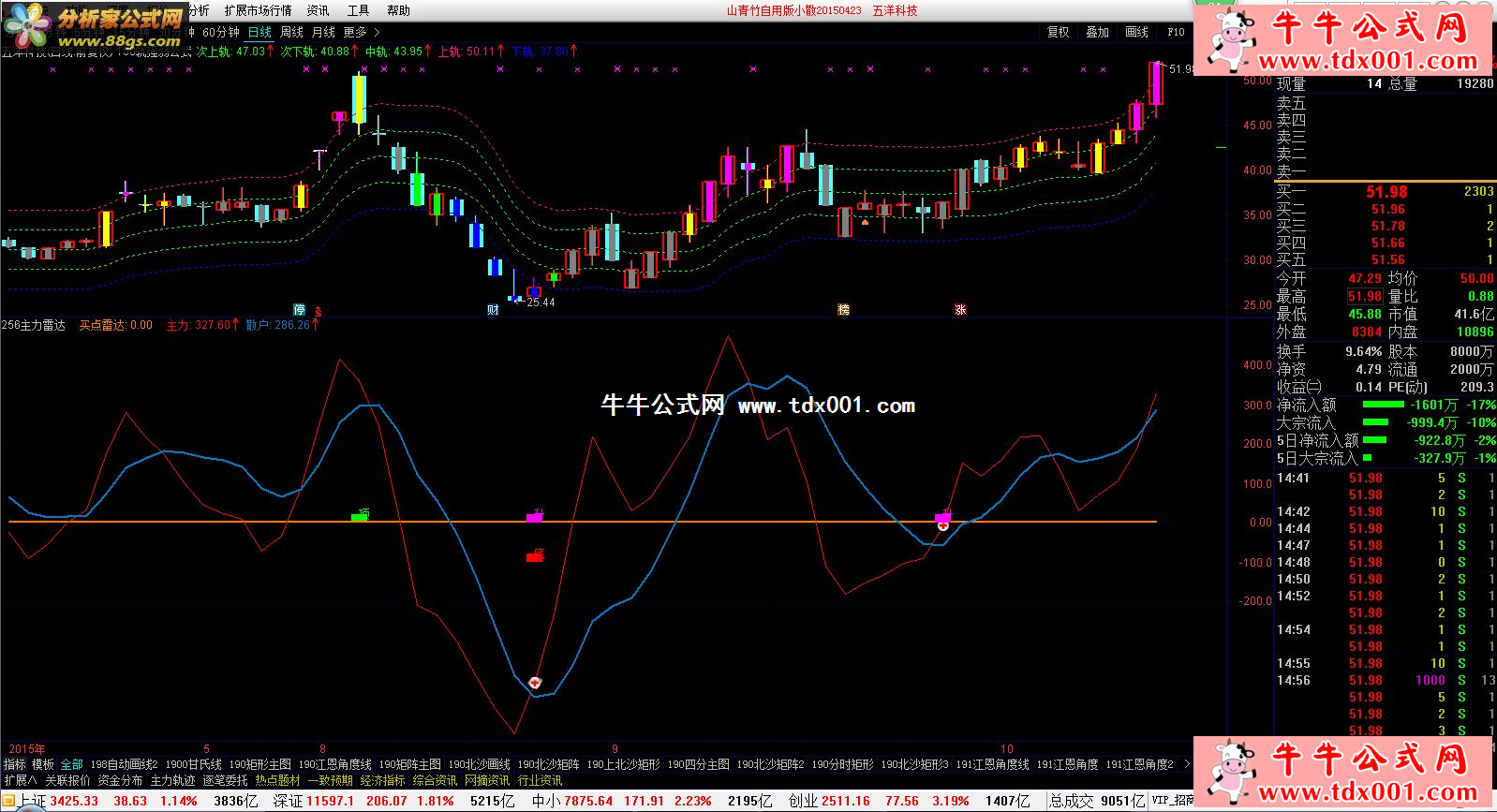The height and width of the screenshot is (812, 1497).
Task: Open the 工具 menu
Action: point(358,10)
